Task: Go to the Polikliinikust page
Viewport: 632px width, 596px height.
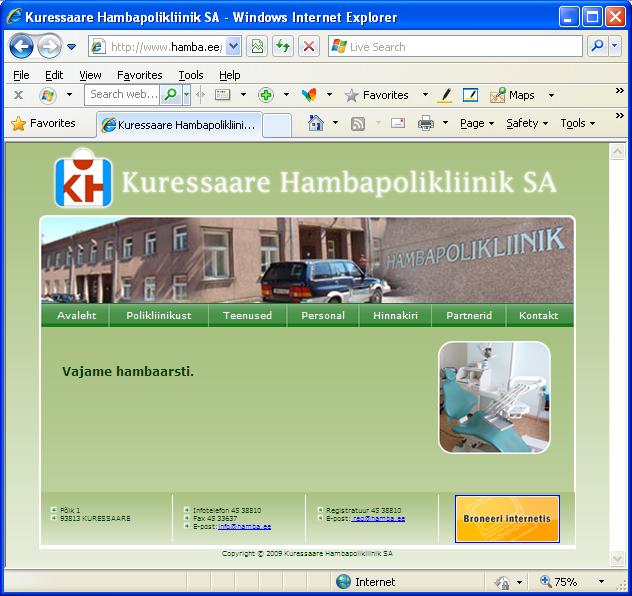Action: (x=159, y=315)
